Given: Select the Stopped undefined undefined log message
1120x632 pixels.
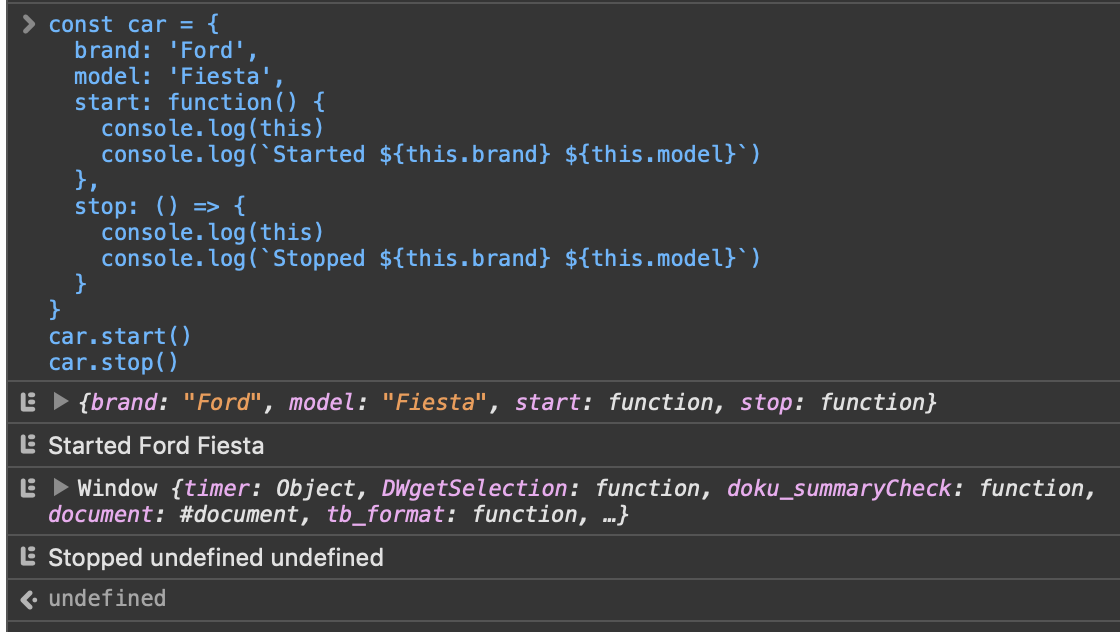Looking at the screenshot, I should pos(215,557).
